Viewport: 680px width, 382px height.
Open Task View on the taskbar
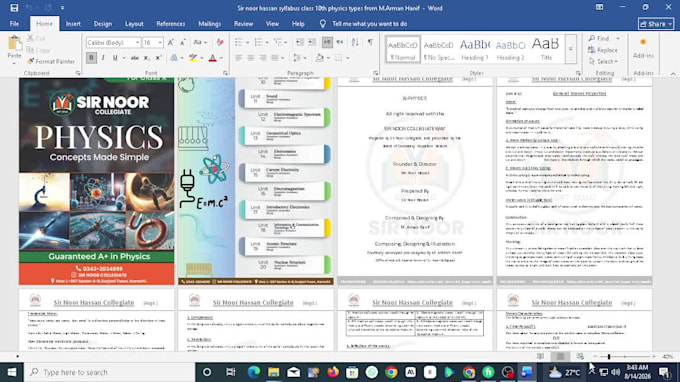click(231, 372)
